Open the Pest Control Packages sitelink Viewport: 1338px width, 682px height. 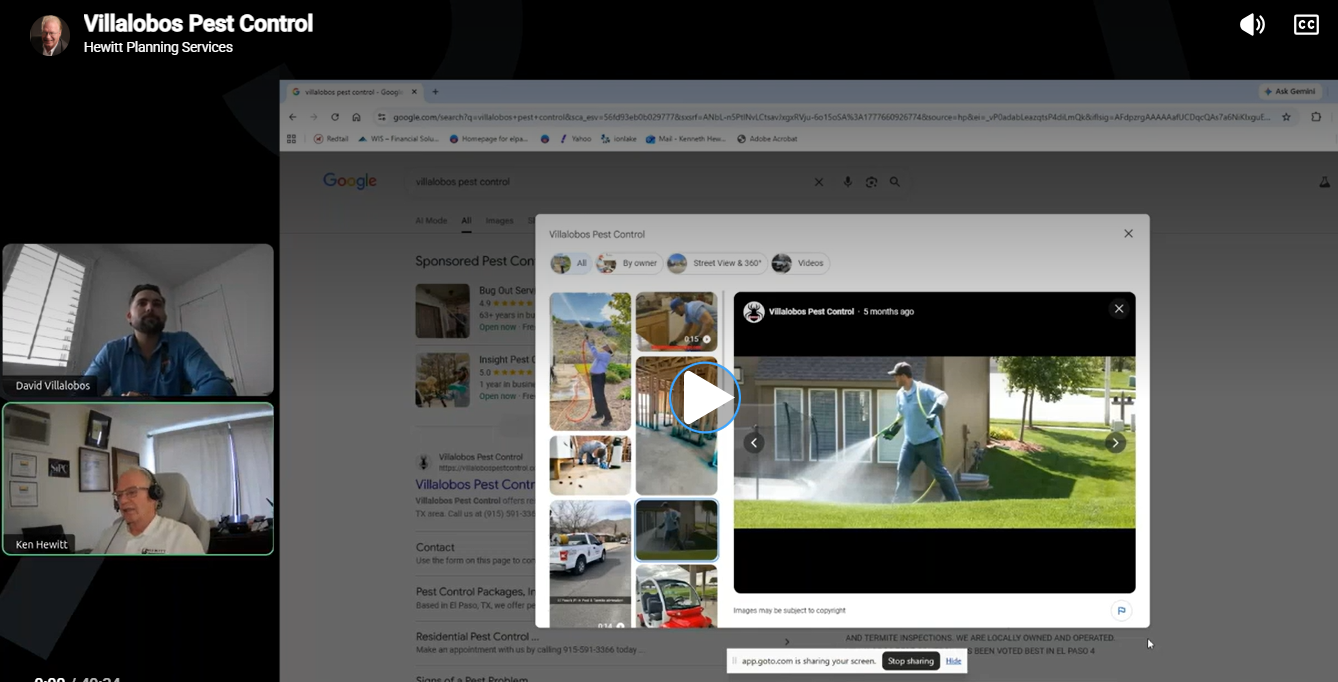pyautogui.click(x=475, y=591)
